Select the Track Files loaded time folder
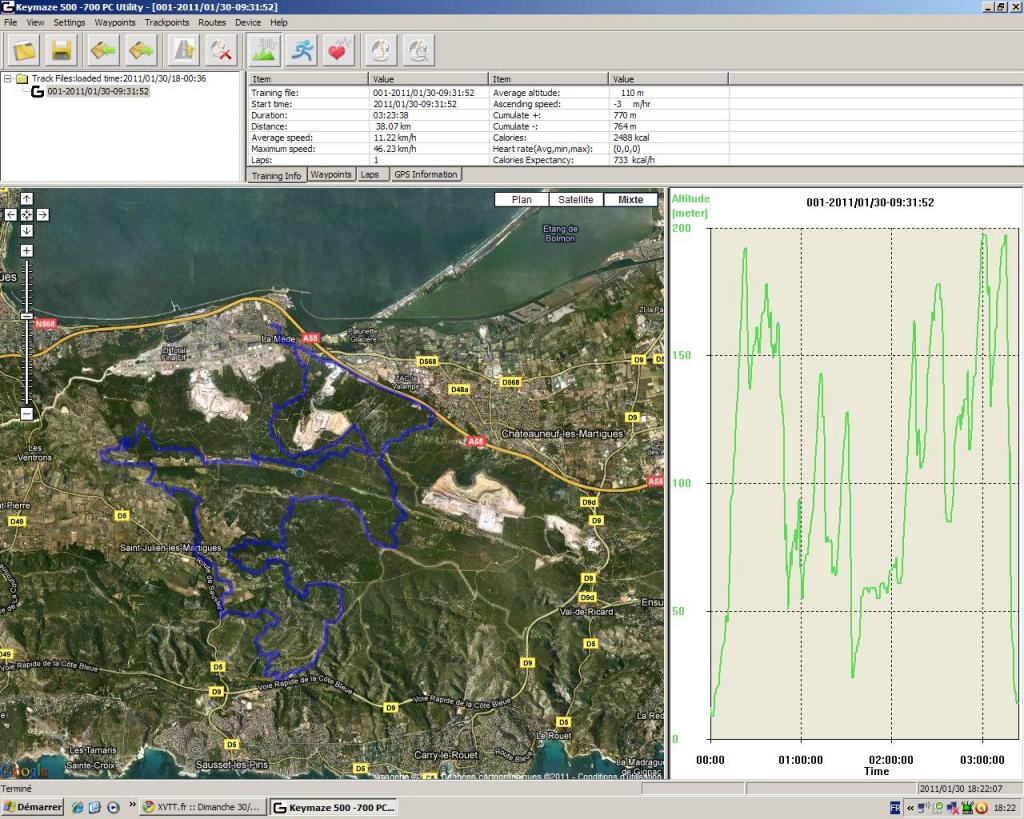This screenshot has width=1024, height=819. pyautogui.click(x=119, y=78)
